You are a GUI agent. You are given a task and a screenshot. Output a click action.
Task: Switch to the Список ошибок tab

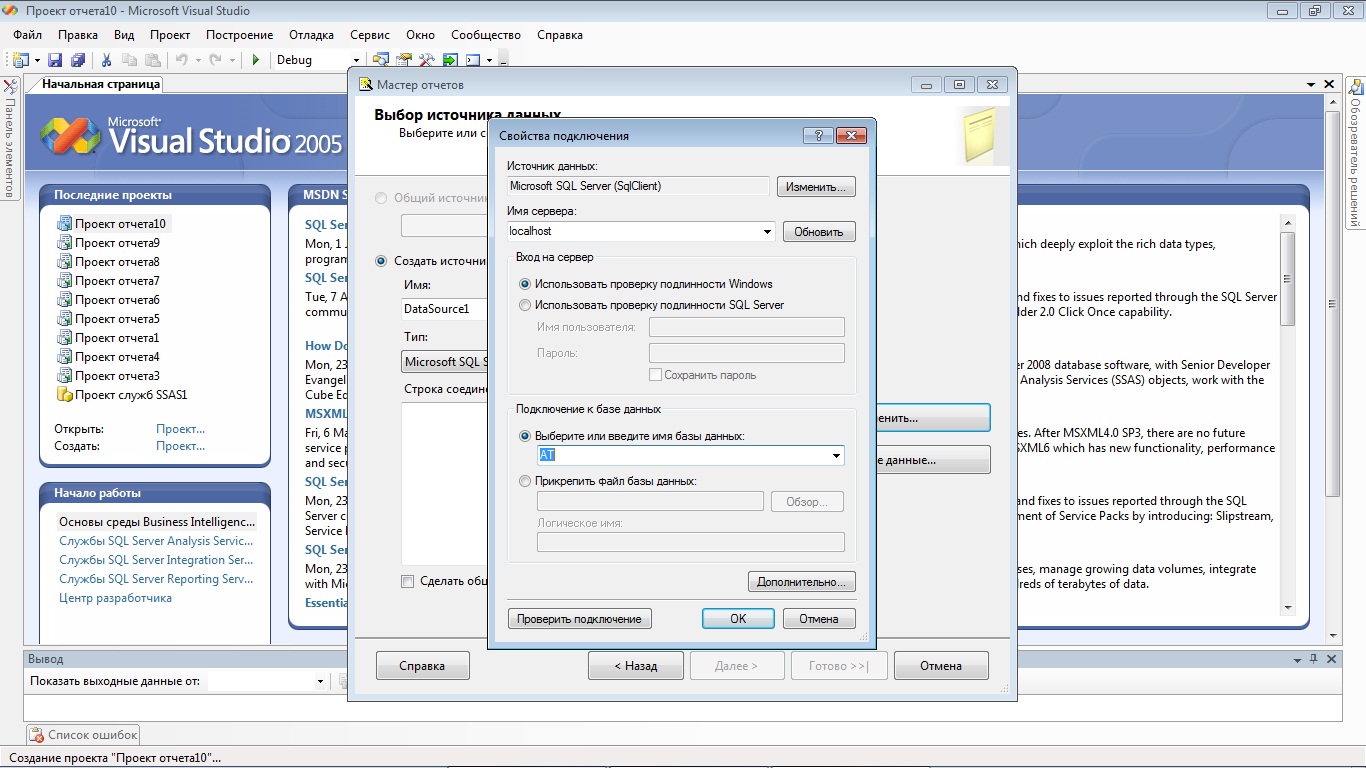pos(84,735)
